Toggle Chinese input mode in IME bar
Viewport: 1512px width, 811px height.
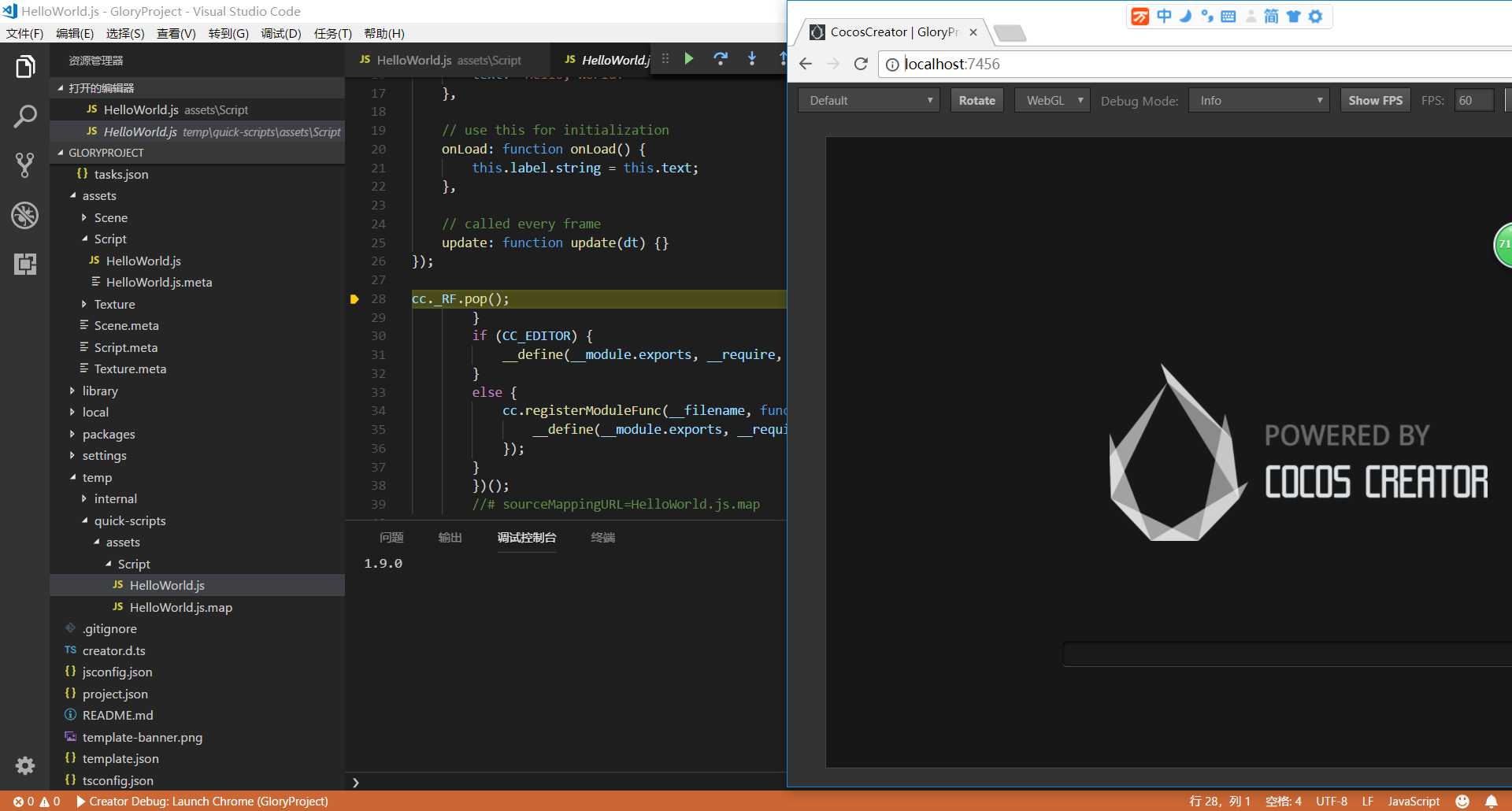[1164, 17]
